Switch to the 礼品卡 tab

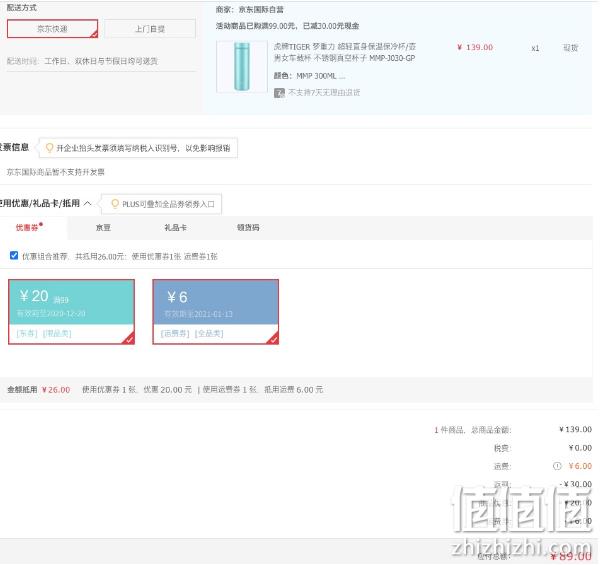point(175,228)
